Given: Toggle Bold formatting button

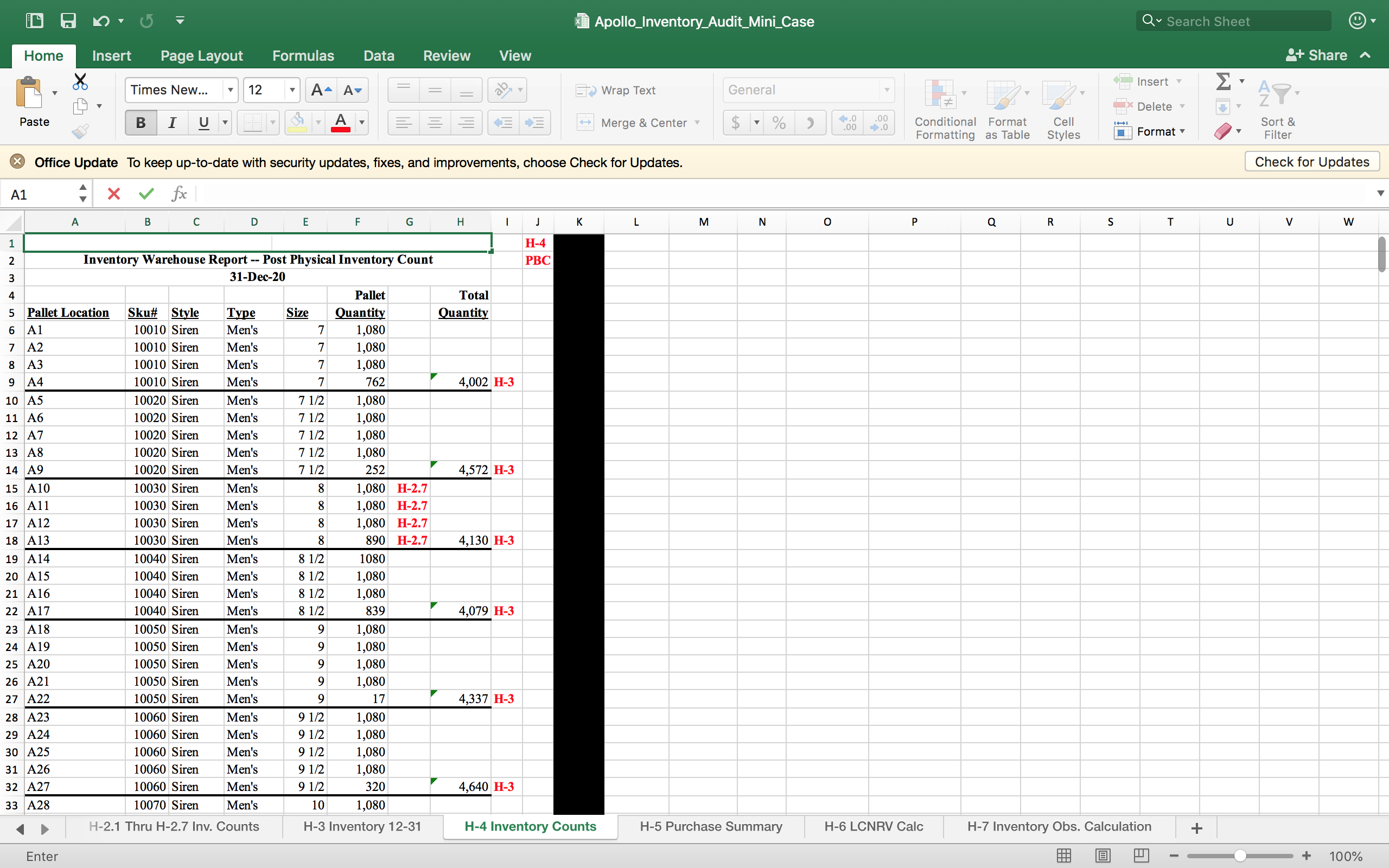Looking at the screenshot, I should [x=141, y=123].
